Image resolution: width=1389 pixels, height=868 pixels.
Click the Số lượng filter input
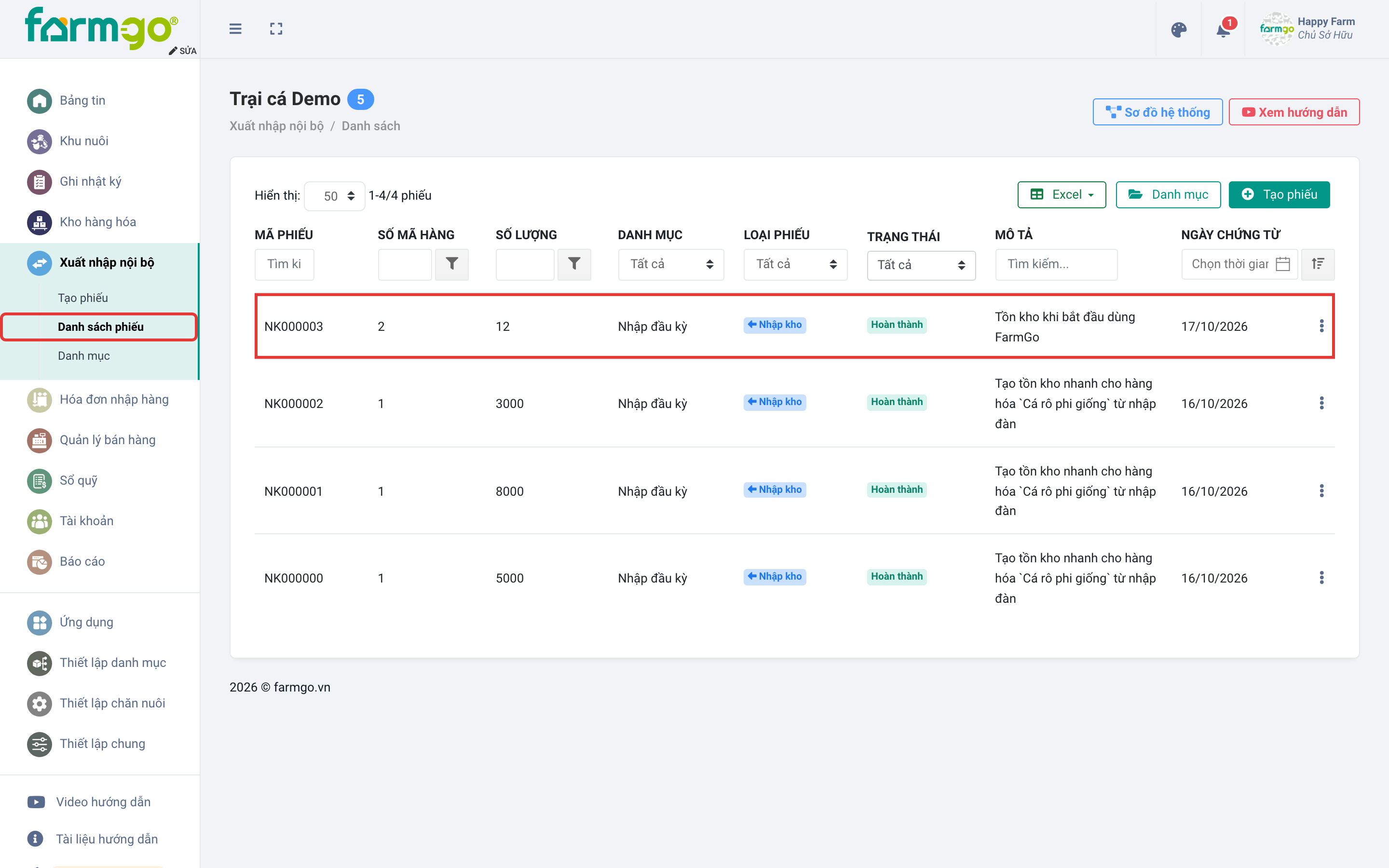(525, 264)
